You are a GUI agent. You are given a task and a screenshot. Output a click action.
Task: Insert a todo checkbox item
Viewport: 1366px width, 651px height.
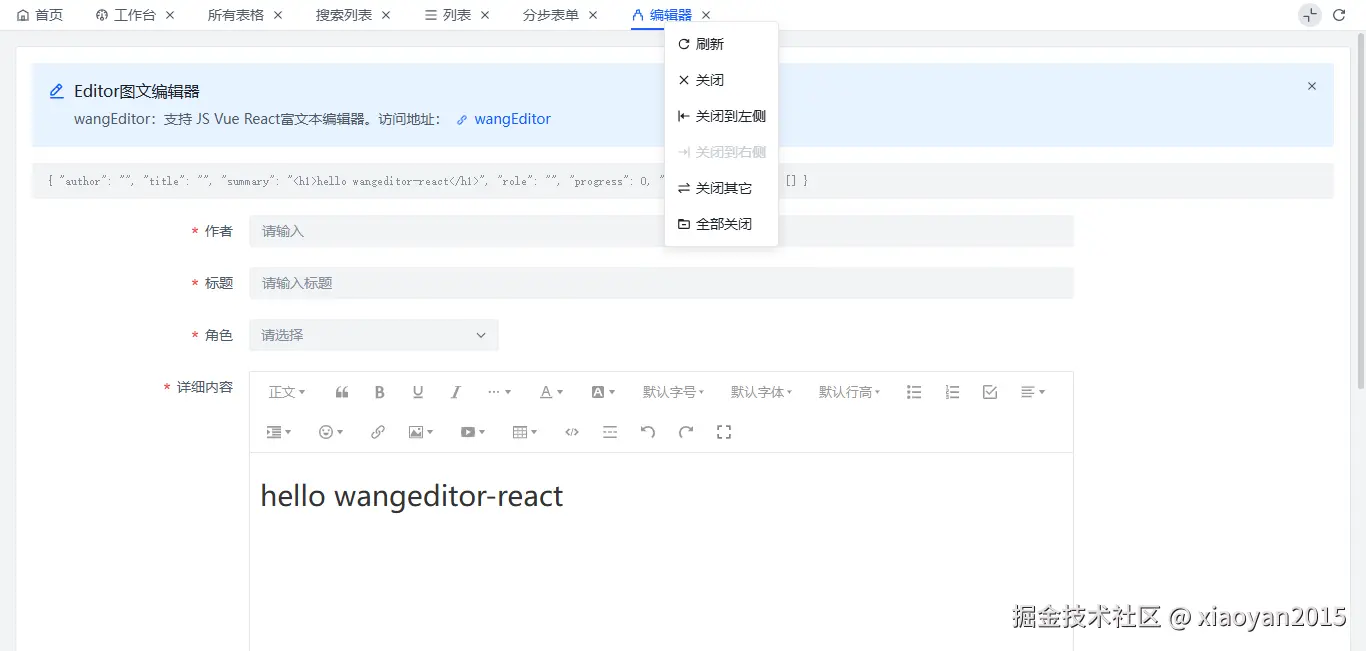[990, 392]
